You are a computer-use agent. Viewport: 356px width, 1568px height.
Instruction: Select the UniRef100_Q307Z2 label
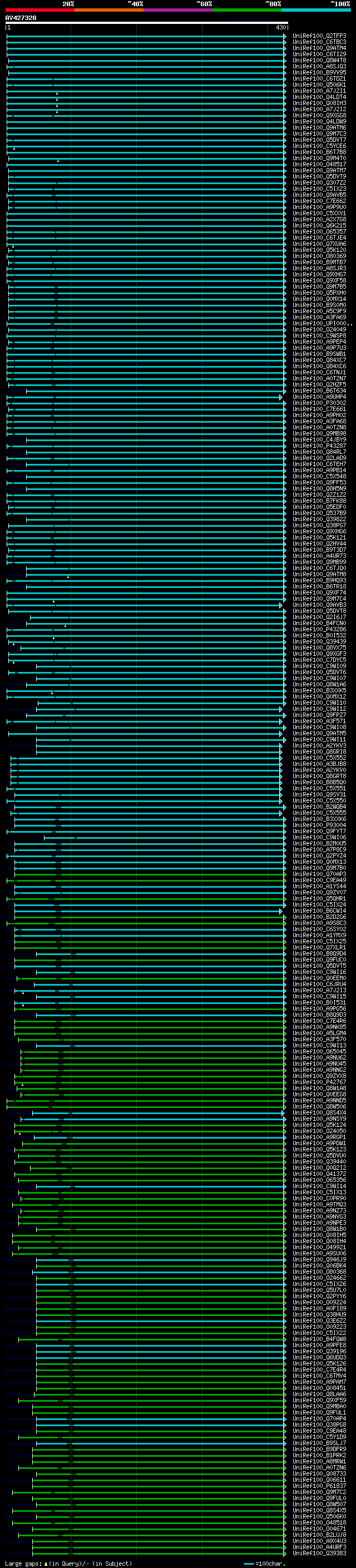click(319, 182)
